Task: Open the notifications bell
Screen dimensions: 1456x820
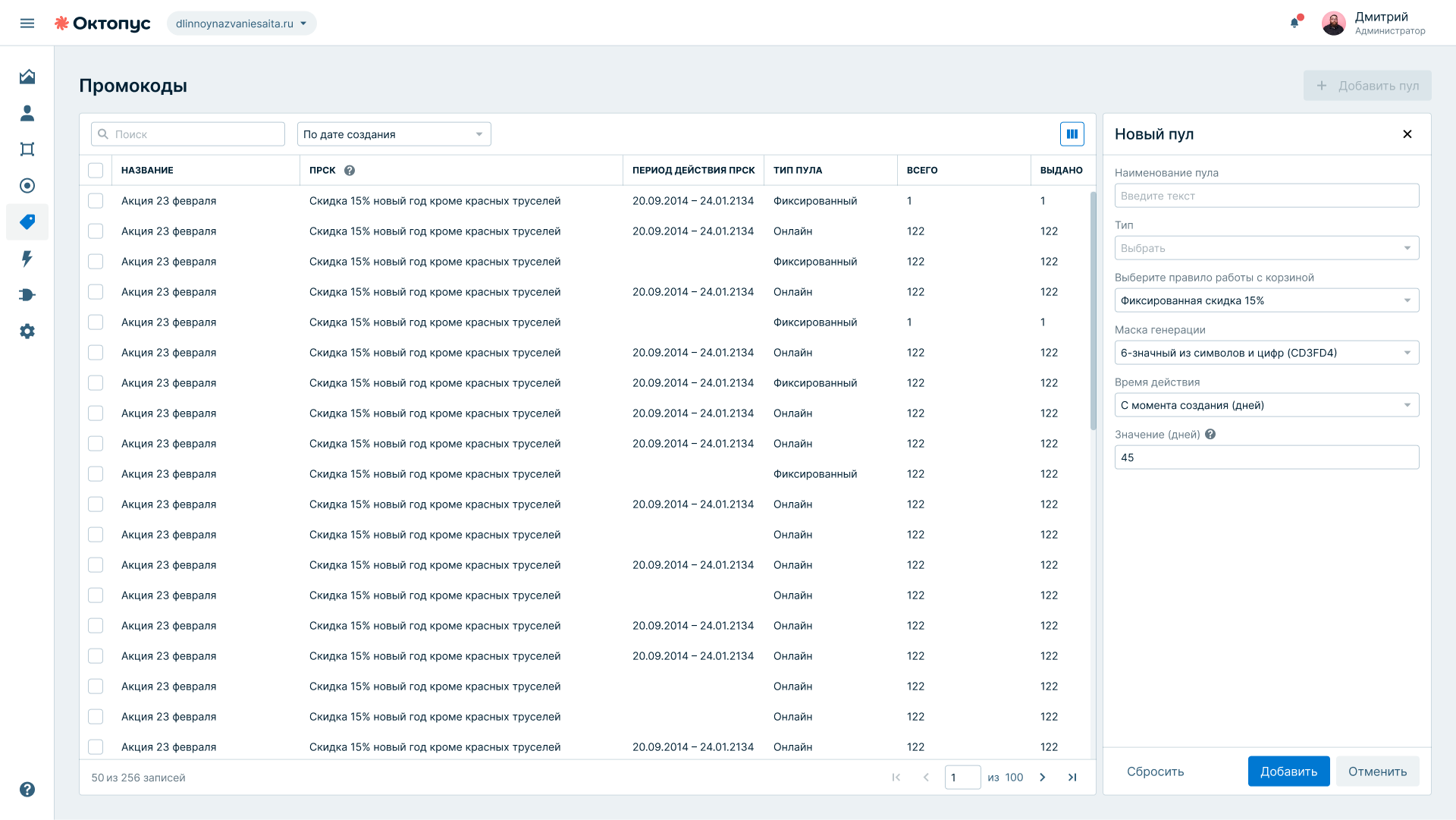Action: (x=1294, y=23)
